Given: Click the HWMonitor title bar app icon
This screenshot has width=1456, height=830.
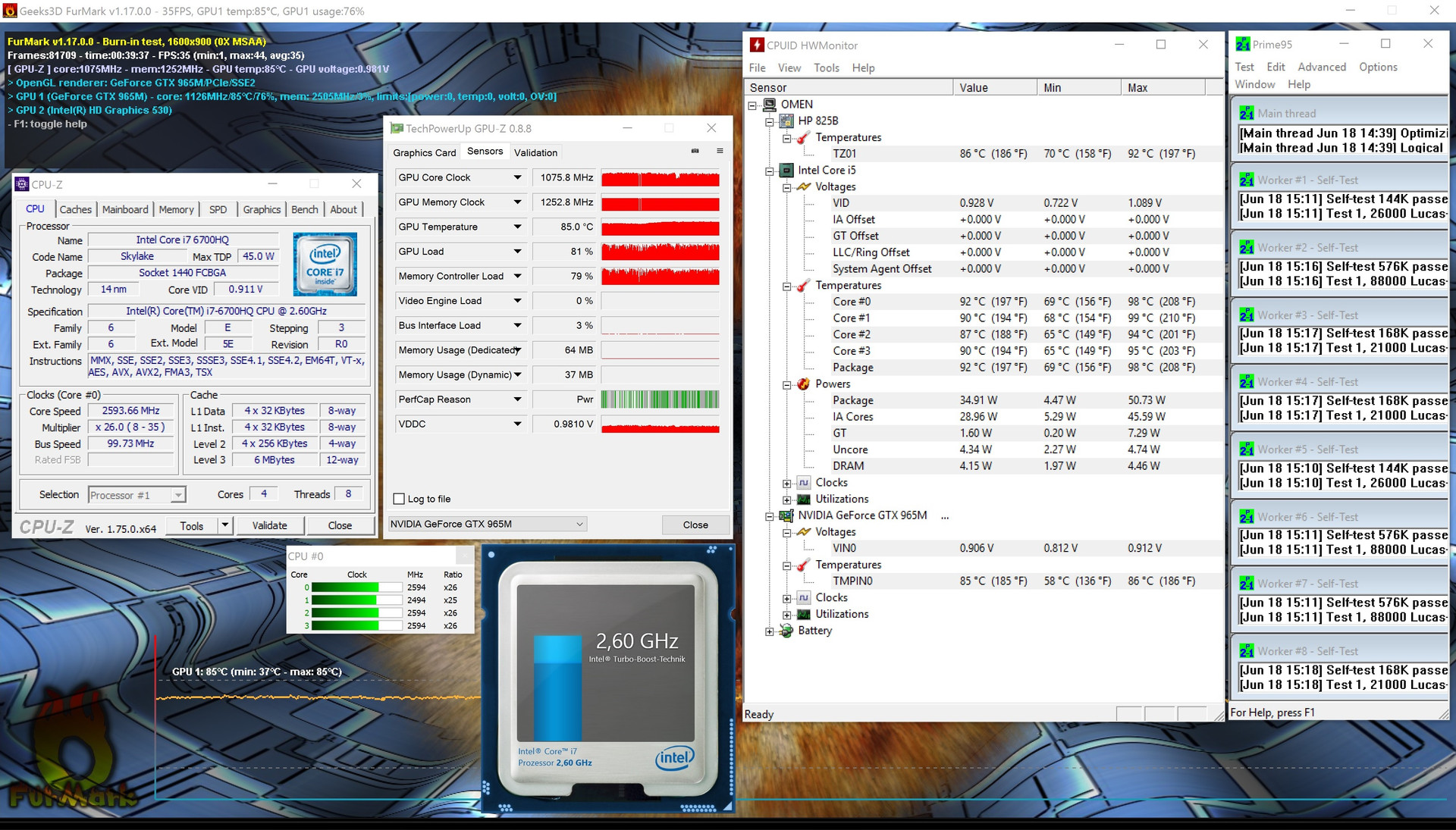Looking at the screenshot, I should click(757, 45).
